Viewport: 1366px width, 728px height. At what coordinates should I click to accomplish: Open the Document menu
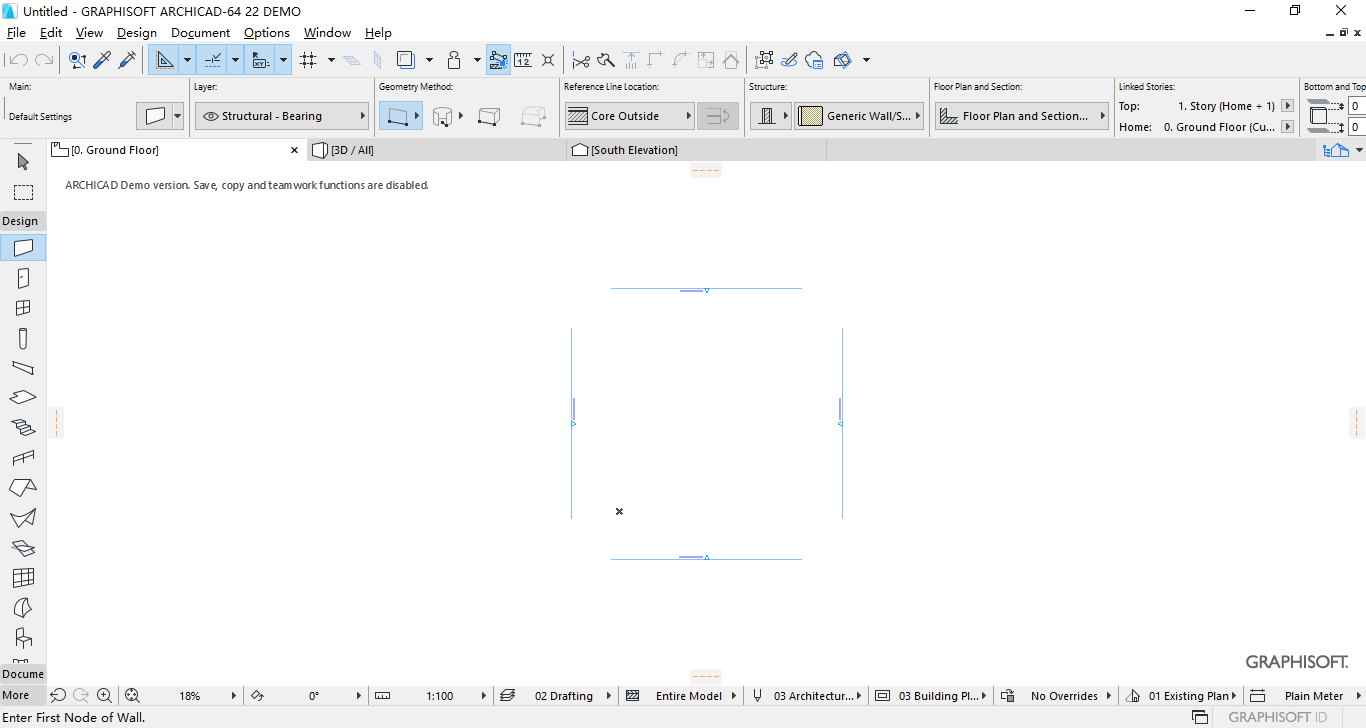[x=200, y=33]
